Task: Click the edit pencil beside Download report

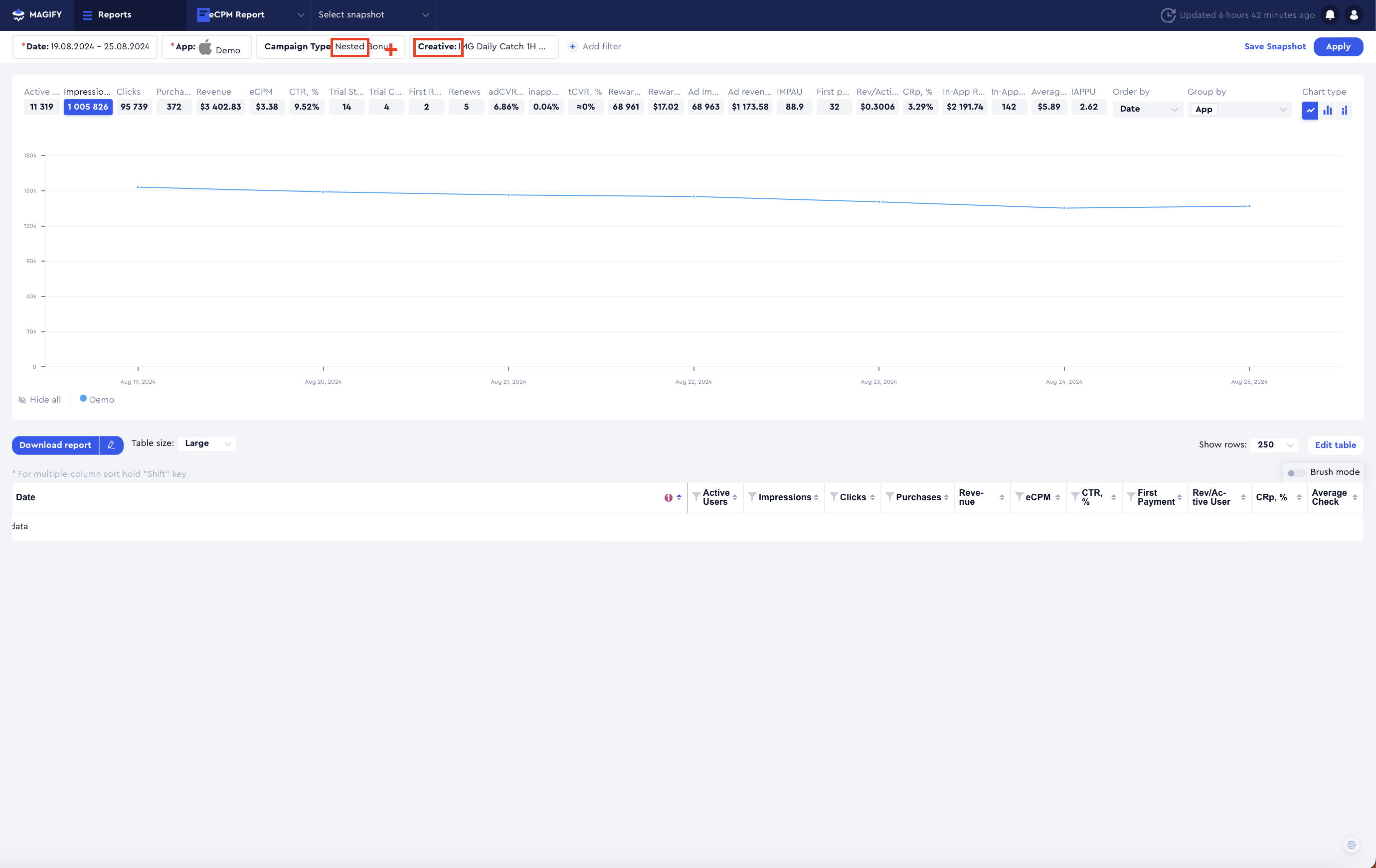Action: (112, 445)
